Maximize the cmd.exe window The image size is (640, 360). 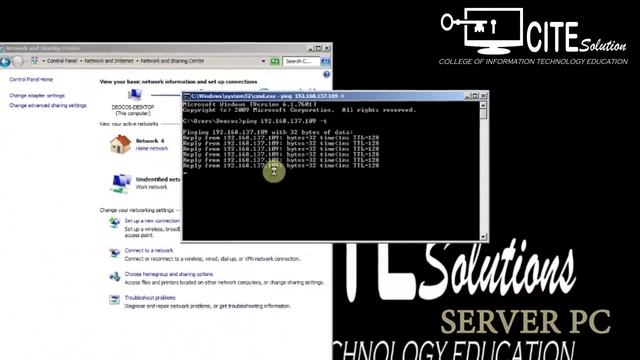click(475, 96)
